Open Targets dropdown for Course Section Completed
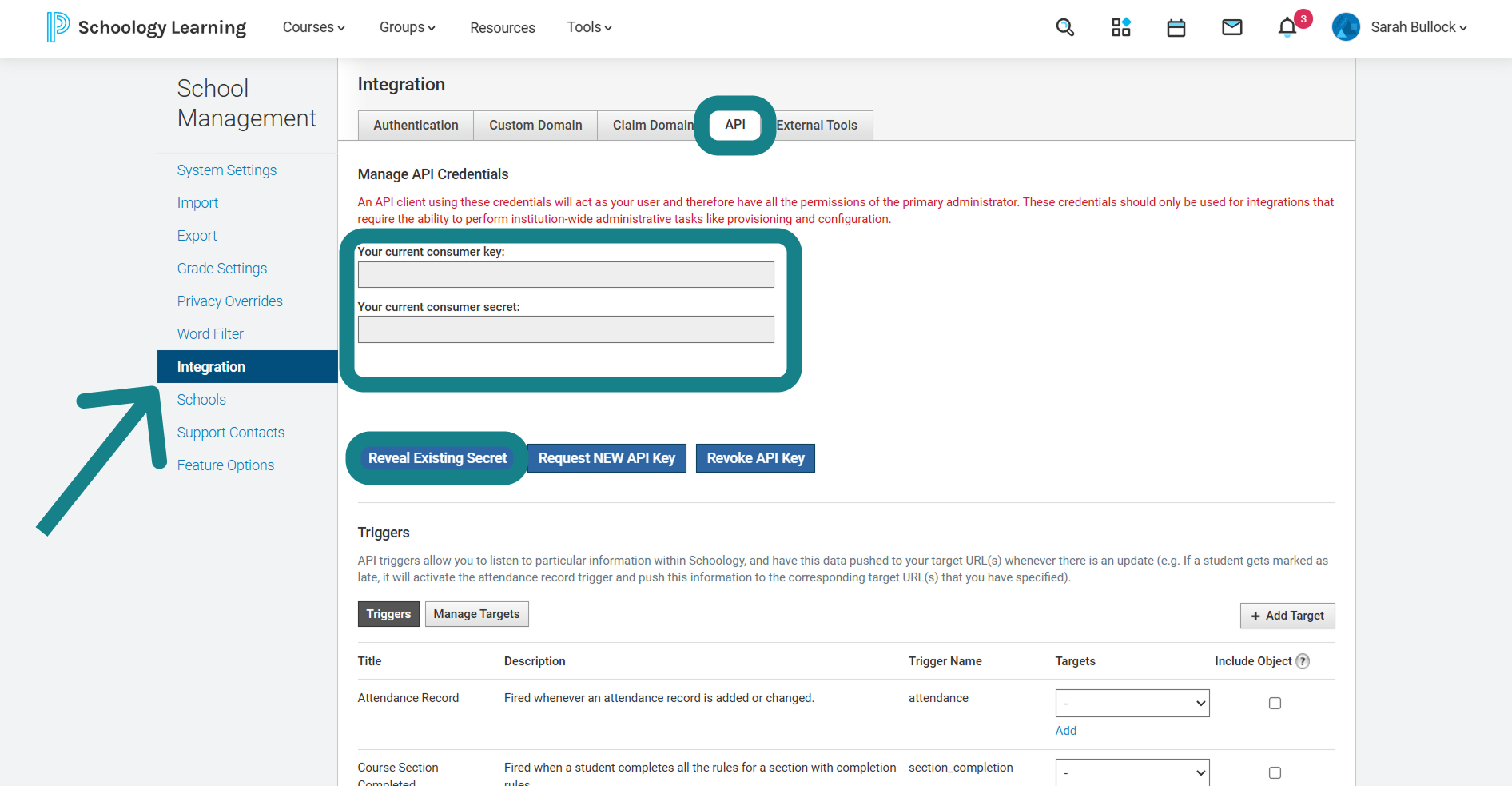The height and width of the screenshot is (786, 1512). (x=1132, y=772)
